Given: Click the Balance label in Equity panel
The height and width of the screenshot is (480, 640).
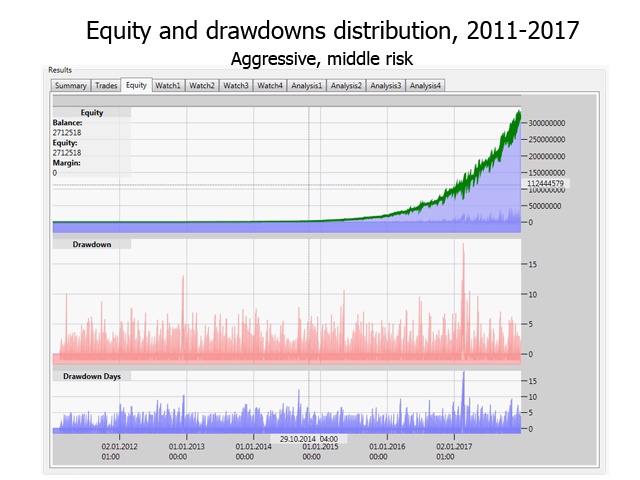Looking at the screenshot, I should click(67, 122).
